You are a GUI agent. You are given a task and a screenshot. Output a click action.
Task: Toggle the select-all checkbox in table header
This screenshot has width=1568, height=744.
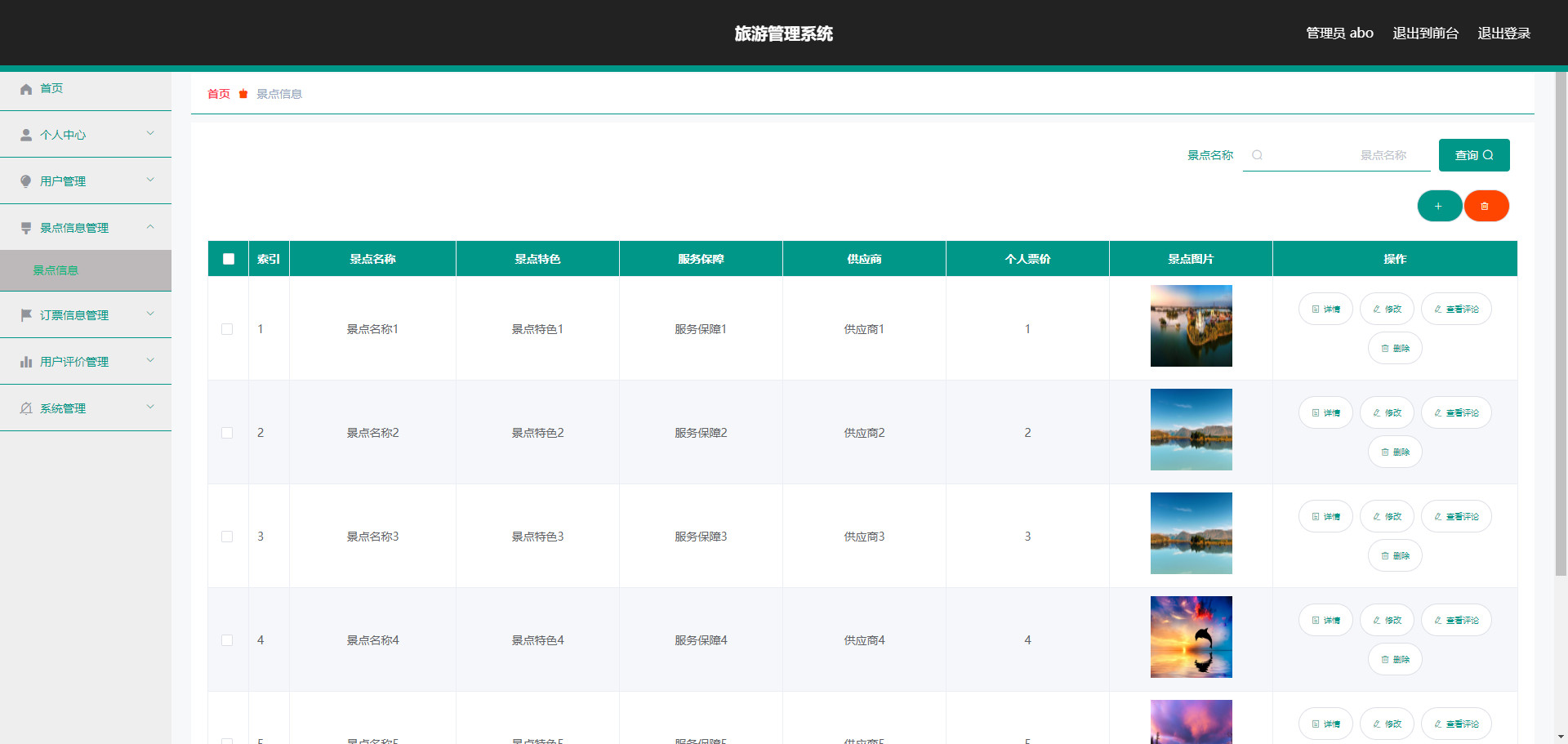pos(229,259)
